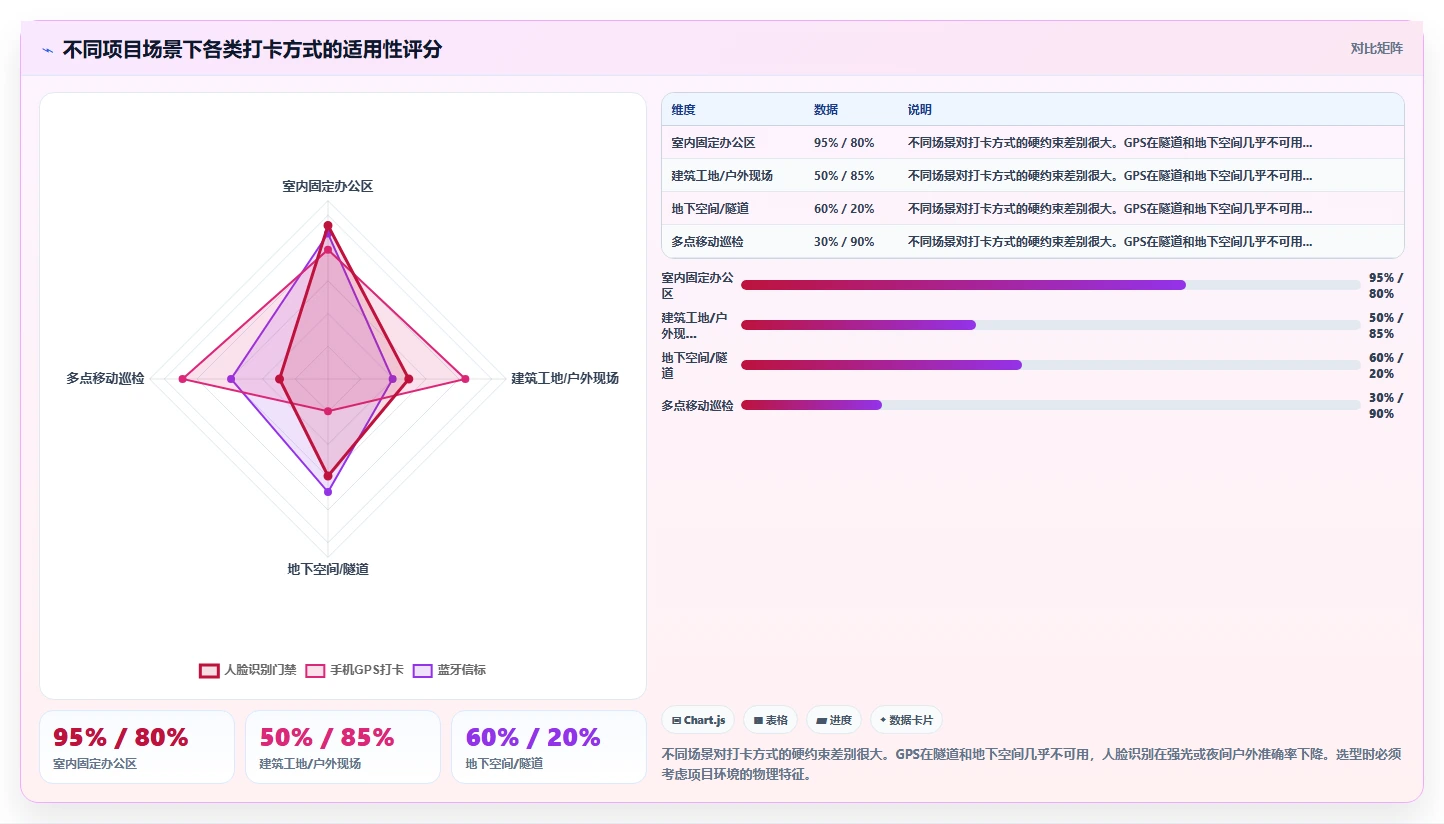Click the 95% / 80% value beside 室内固定办公区 bar

pos(1386,285)
